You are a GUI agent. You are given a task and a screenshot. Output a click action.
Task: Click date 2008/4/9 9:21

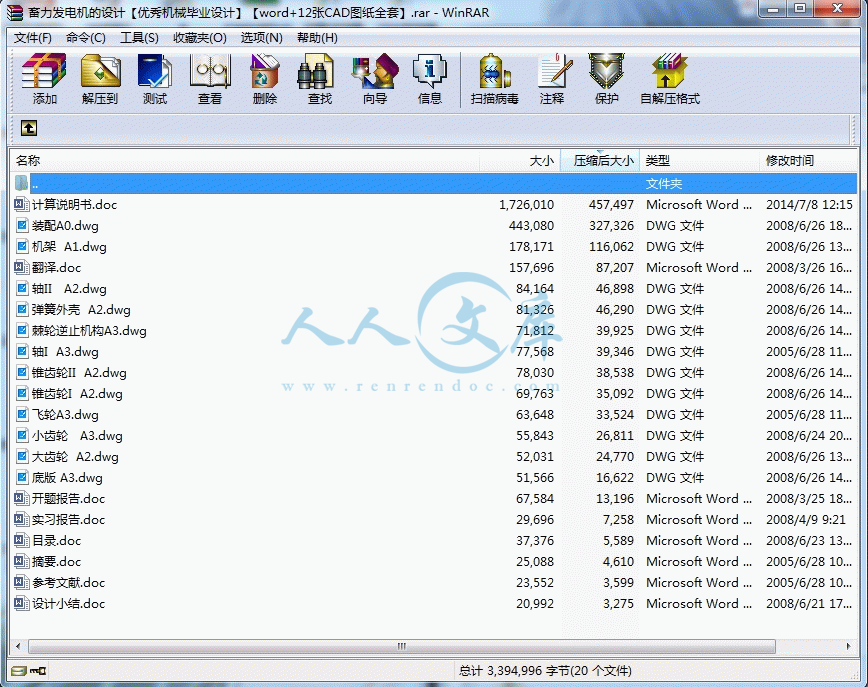(x=806, y=520)
